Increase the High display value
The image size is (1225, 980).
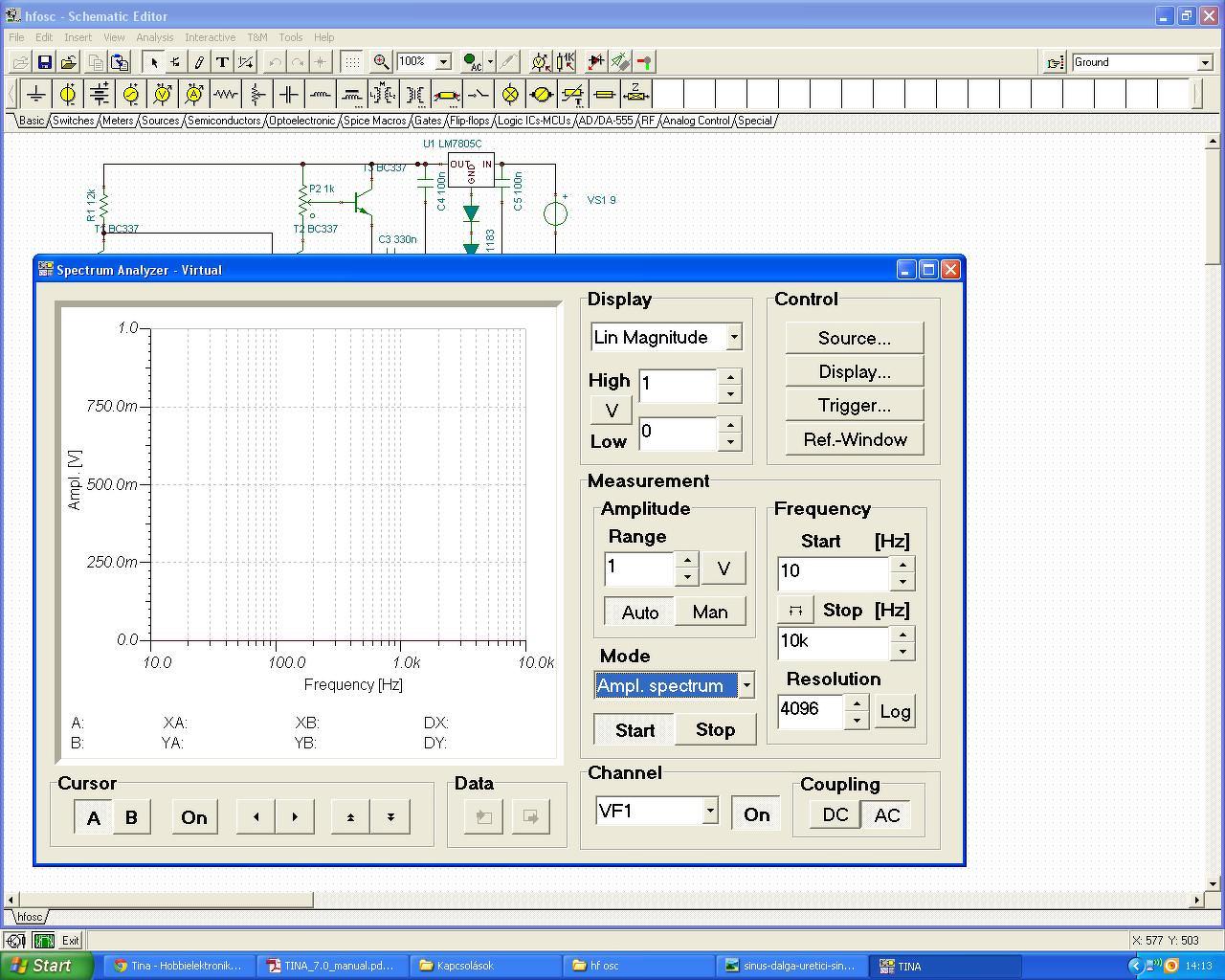(x=730, y=377)
